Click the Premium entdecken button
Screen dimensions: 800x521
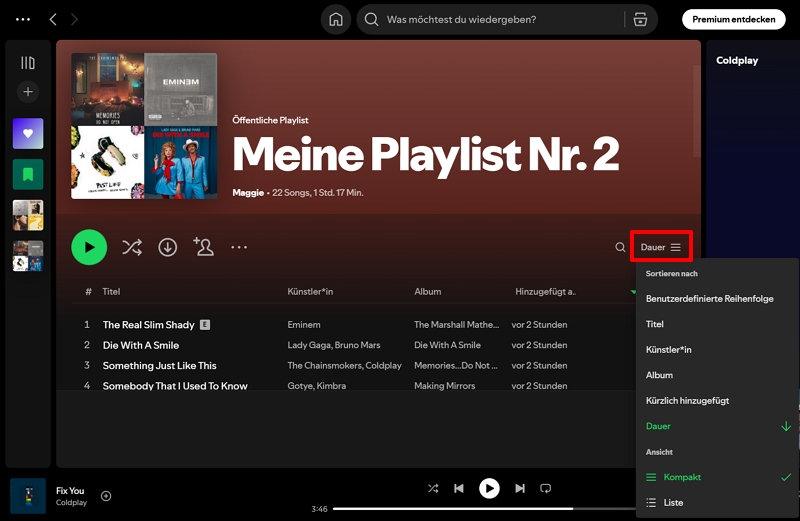733,19
